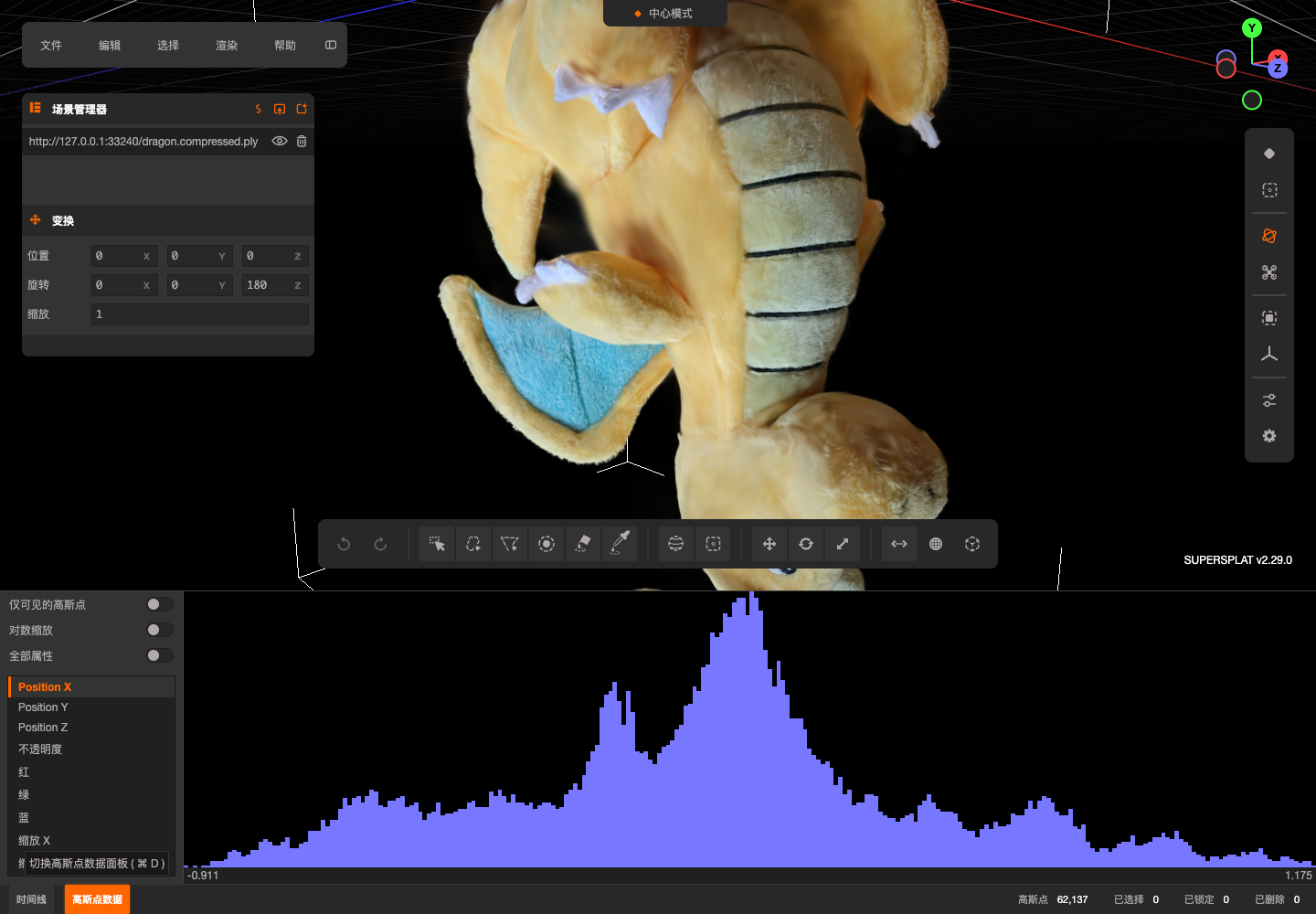The width and height of the screenshot is (1316, 914).
Task: Activate the measure tool
Action: [x=899, y=544]
